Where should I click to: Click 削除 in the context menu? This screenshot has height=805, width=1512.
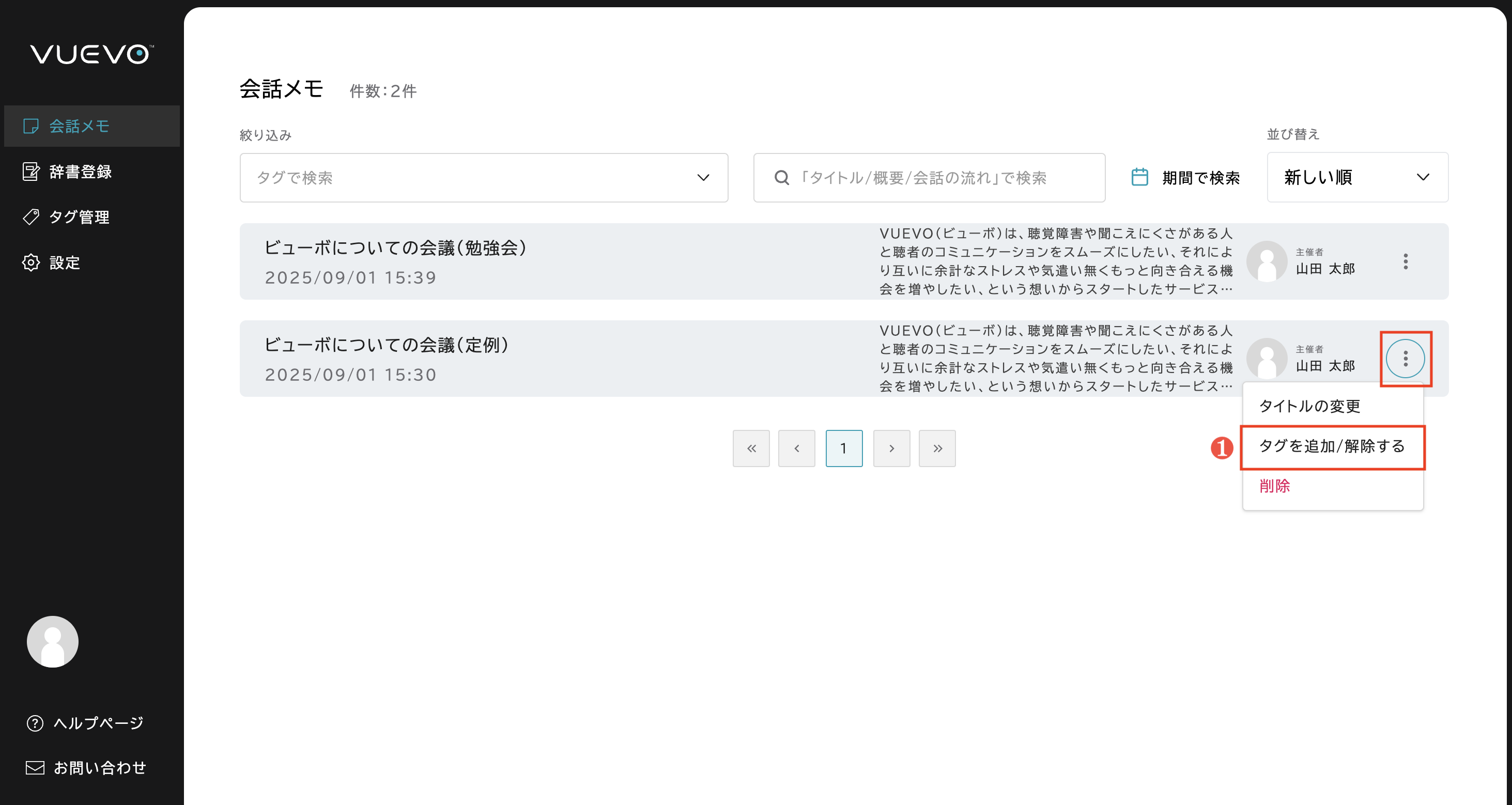click(x=1274, y=486)
